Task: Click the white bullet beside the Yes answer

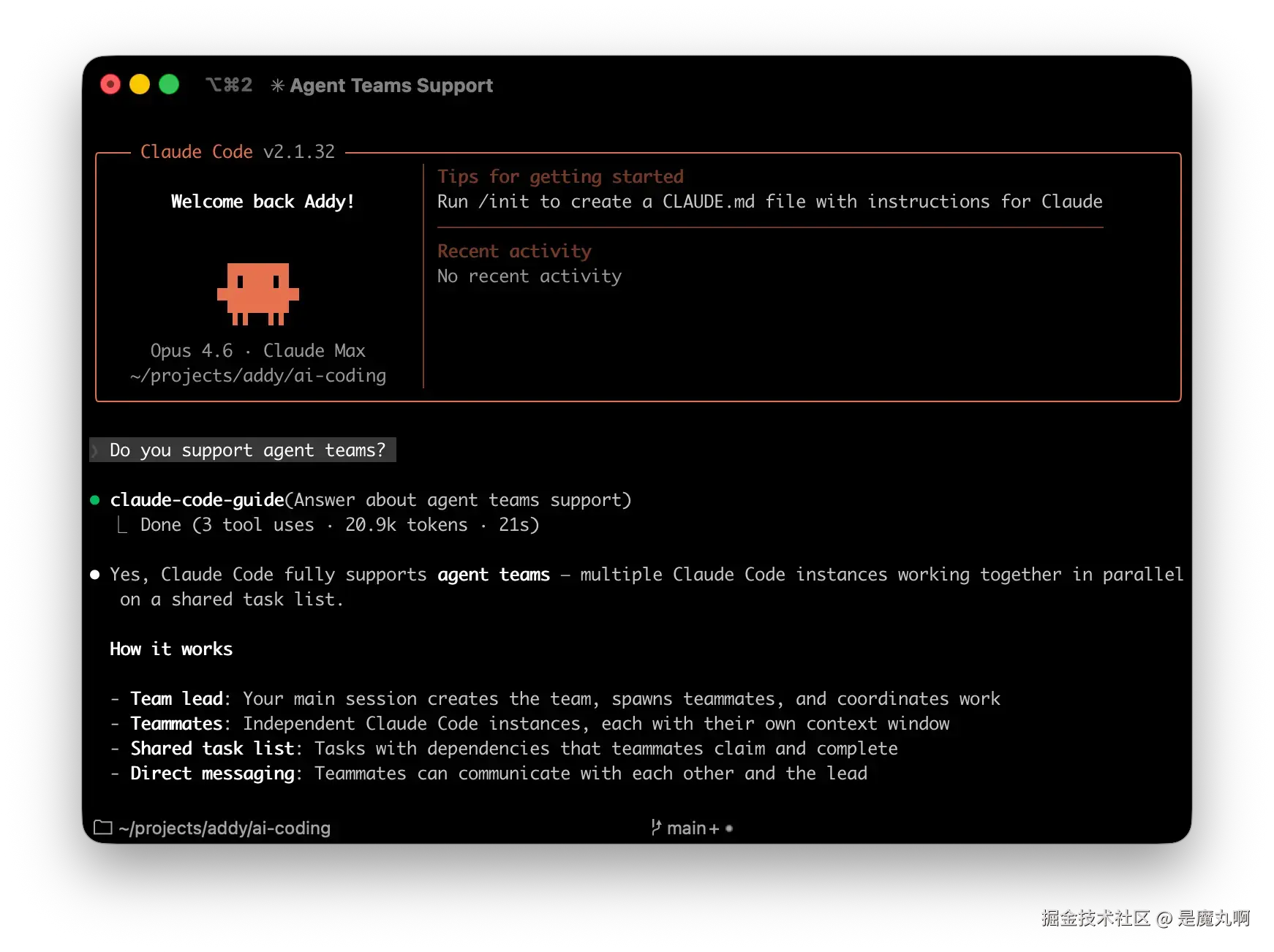Action: pos(94,575)
